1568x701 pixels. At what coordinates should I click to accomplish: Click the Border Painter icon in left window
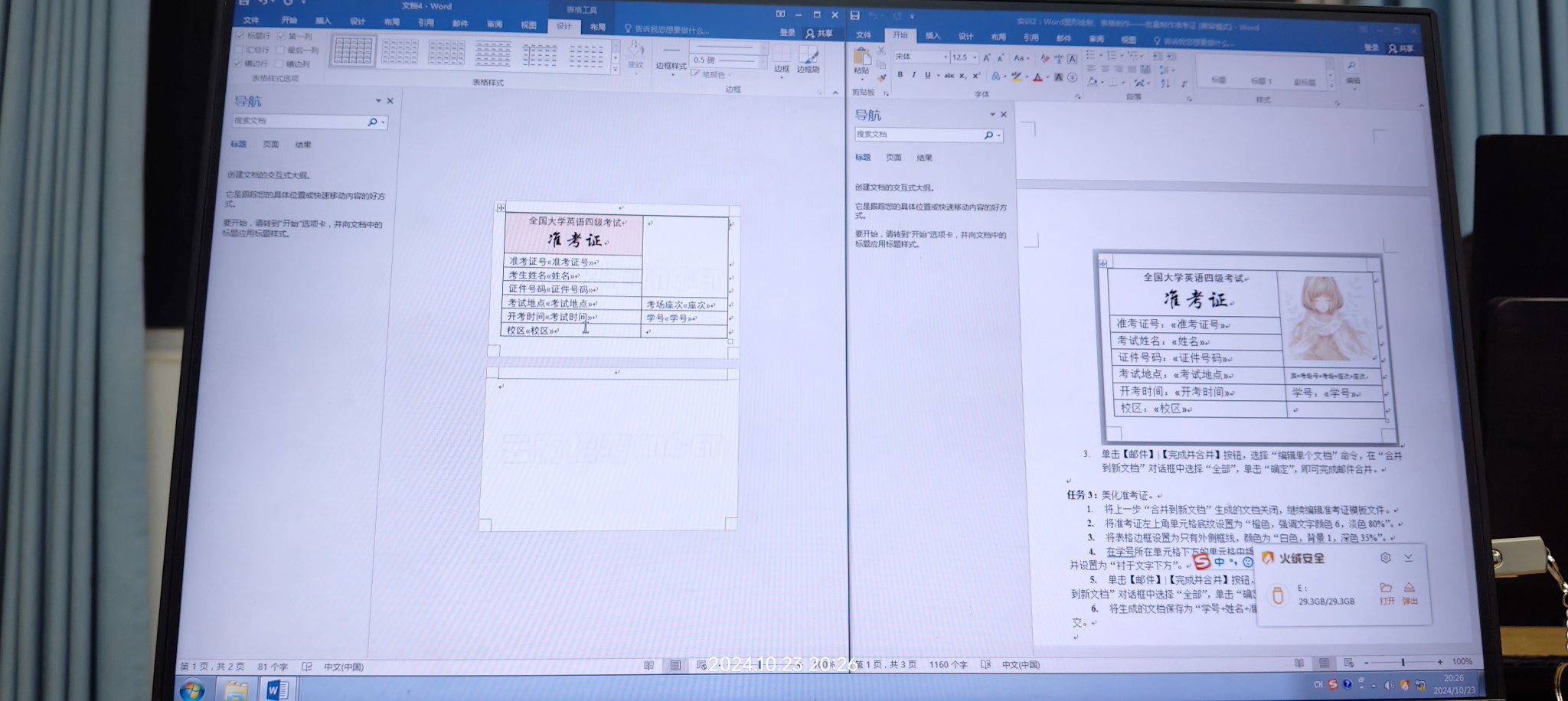click(x=808, y=55)
